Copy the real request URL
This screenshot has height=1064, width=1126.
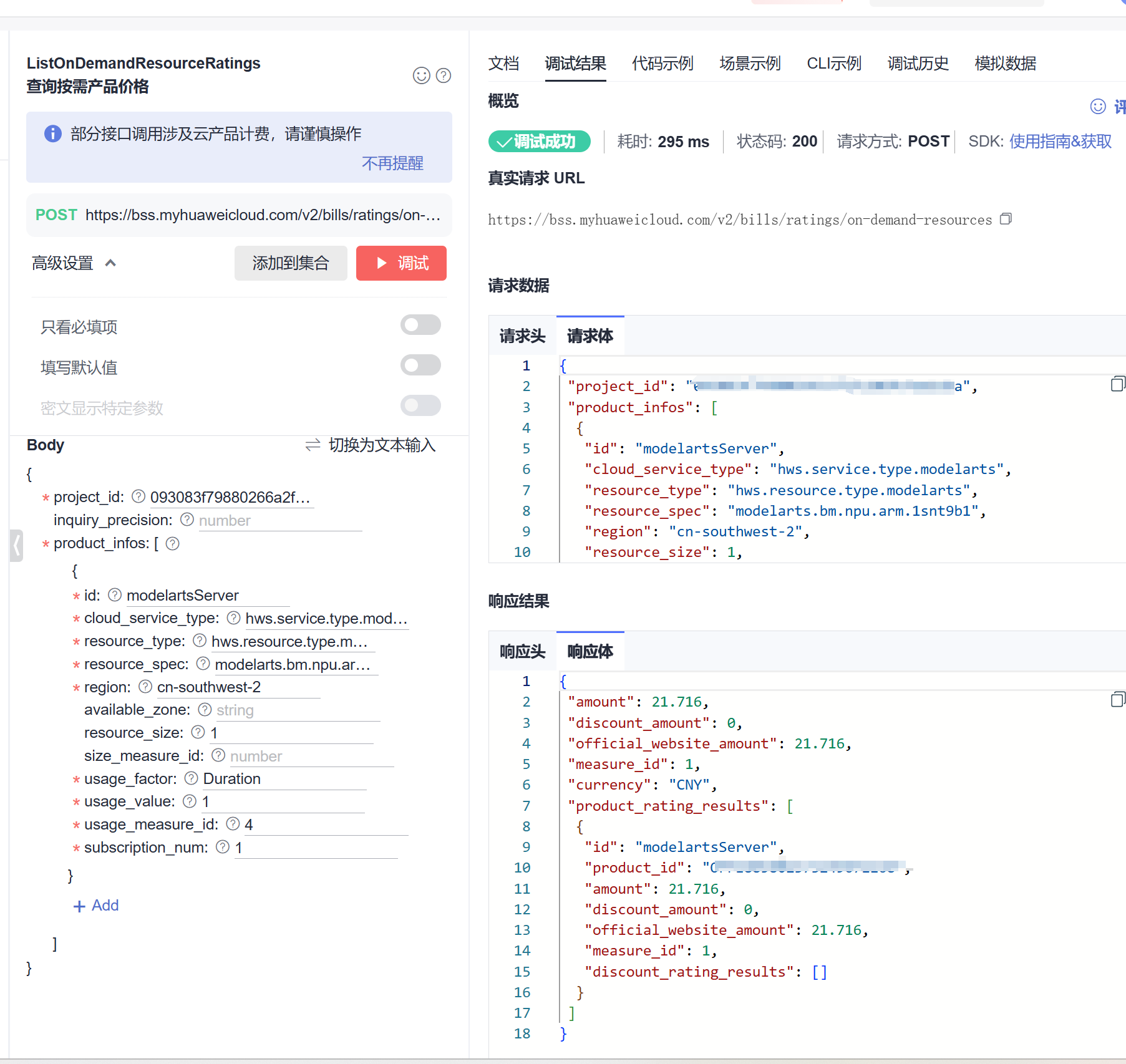[1006, 219]
